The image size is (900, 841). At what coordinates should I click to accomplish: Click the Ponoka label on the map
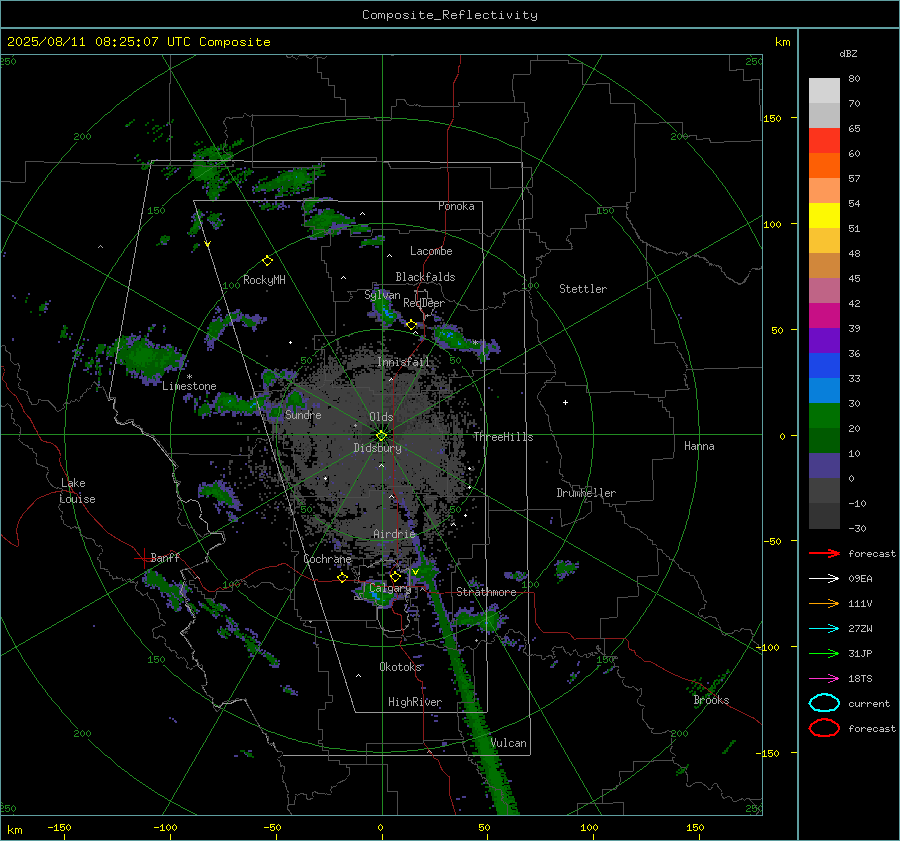click(456, 206)
